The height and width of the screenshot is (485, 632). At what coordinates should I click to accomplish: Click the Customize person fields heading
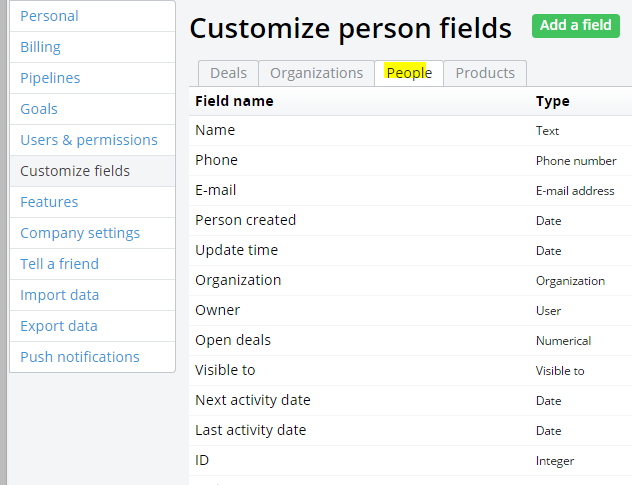[351, 29]
